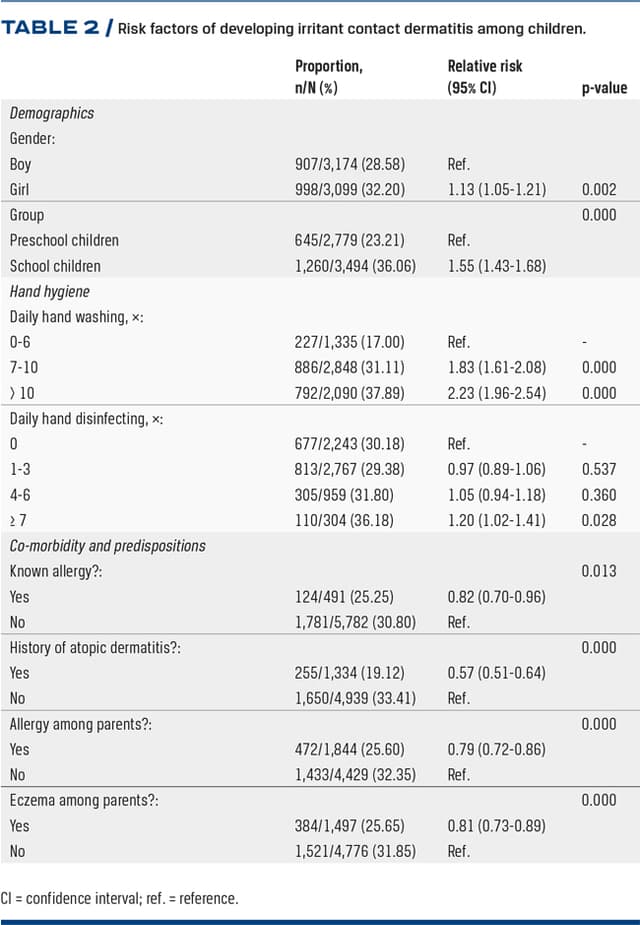The width and height of the screenshot is (640, 925).
Task: Click relative risk value 1.83 (1.61-2.08)
Action: coord(496,367)
